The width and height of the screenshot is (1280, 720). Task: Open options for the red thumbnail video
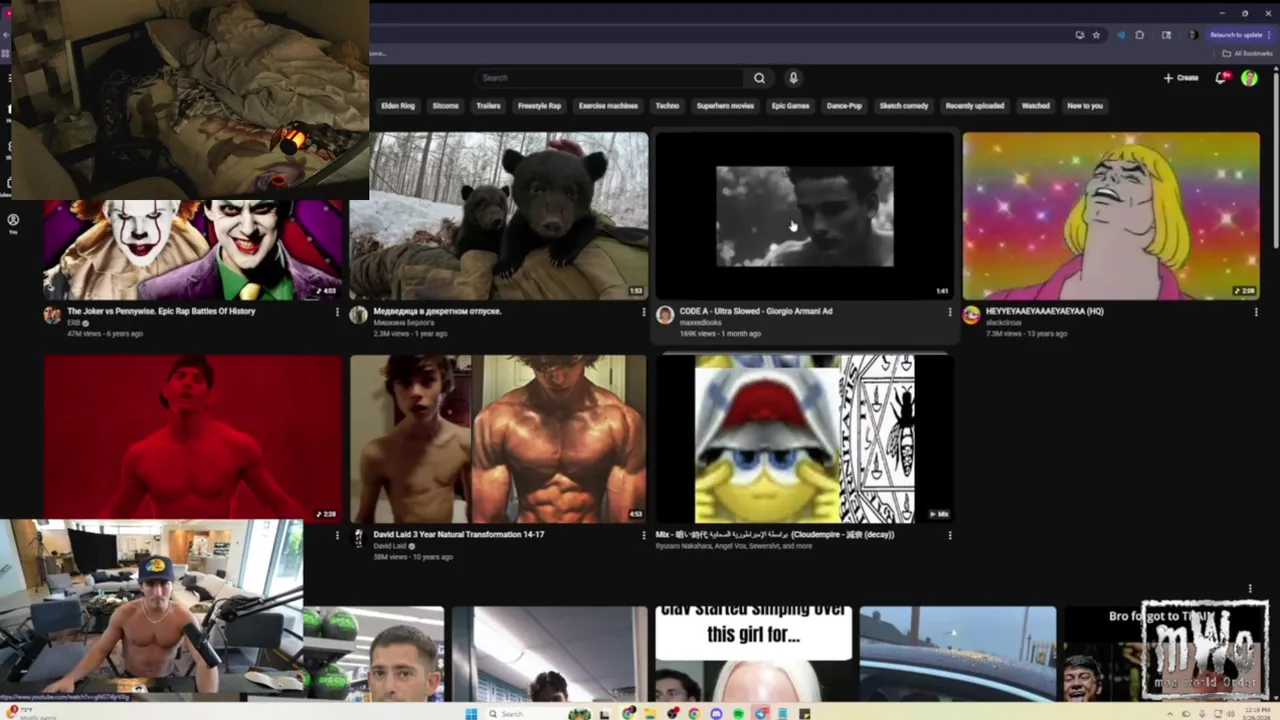[x=337, y=535]
